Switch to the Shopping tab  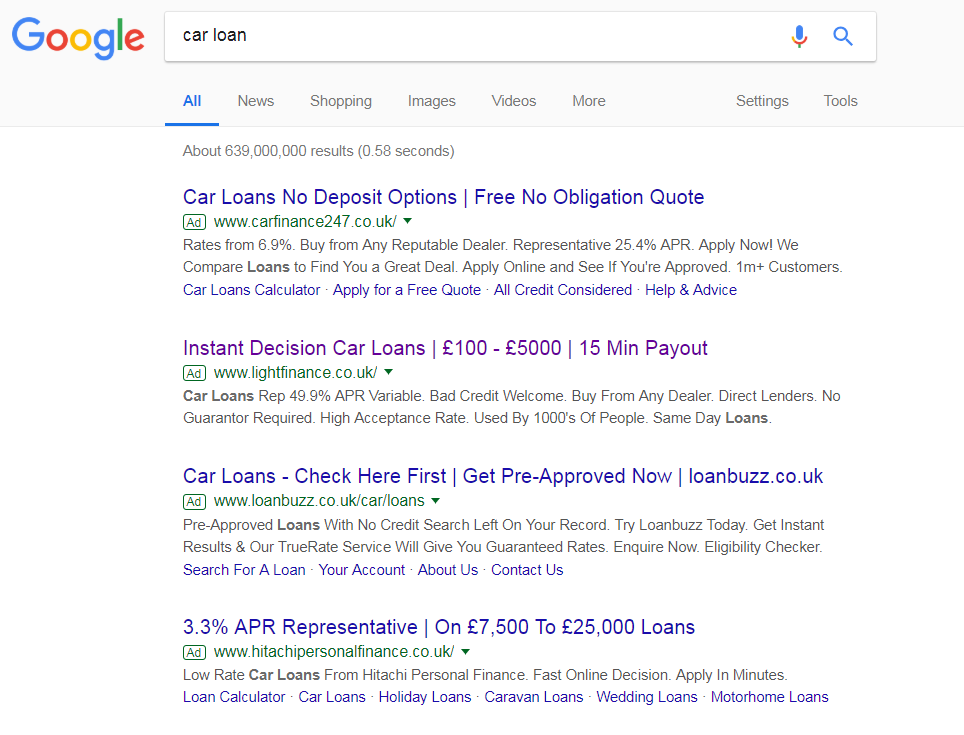coord(341,101)
